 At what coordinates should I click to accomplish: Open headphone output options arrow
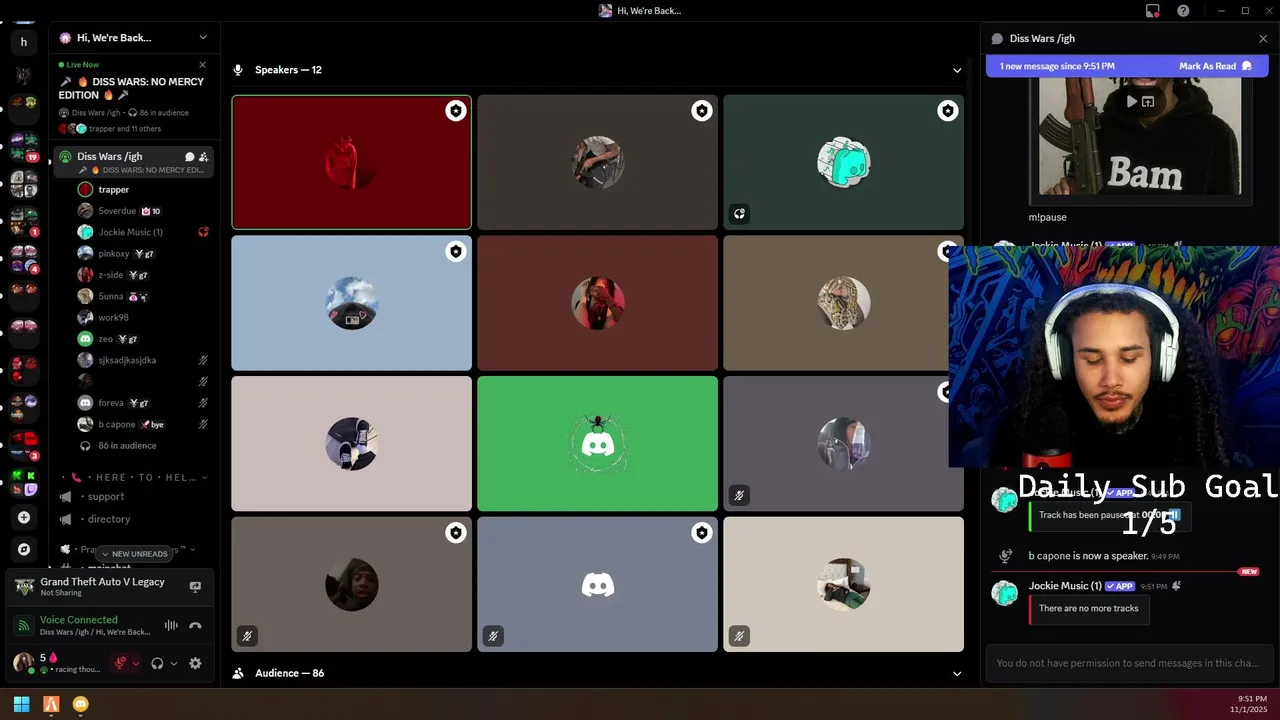tap(174, 663)
